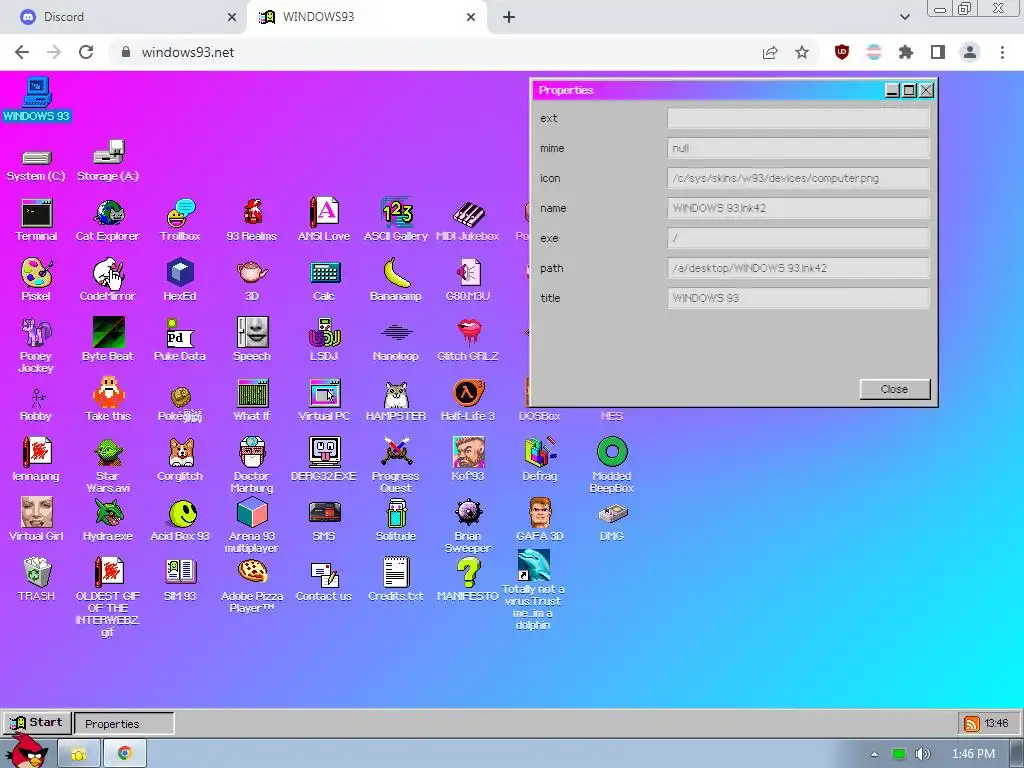The image size is (1024, 768).
Task: Click the name field in Properties
Action: pos(798,208)
